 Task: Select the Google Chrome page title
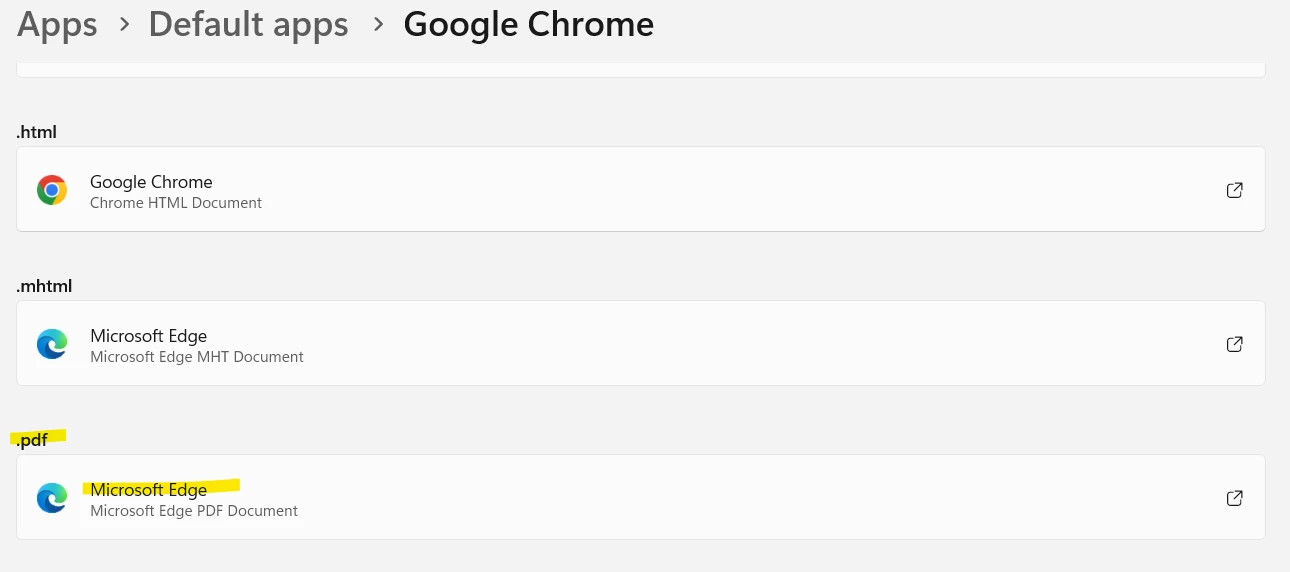click(528, 24)
